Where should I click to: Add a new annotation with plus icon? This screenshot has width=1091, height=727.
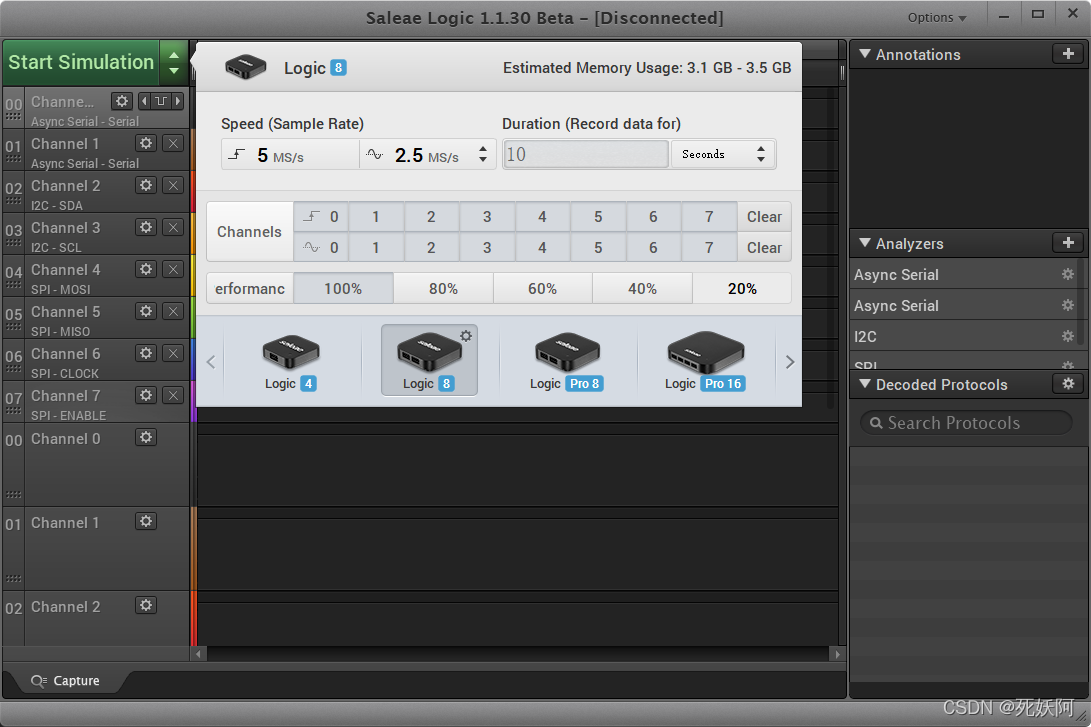point(1068,54)
